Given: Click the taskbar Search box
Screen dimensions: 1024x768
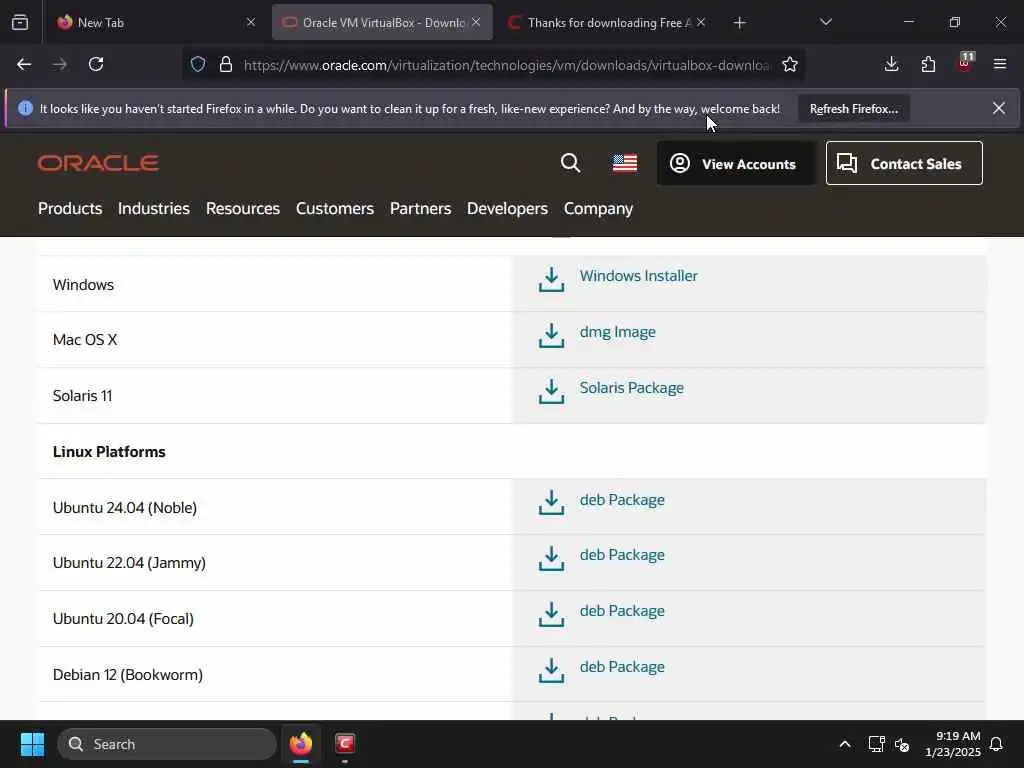Looking at the screenshot, I should [x=167, y=744].
